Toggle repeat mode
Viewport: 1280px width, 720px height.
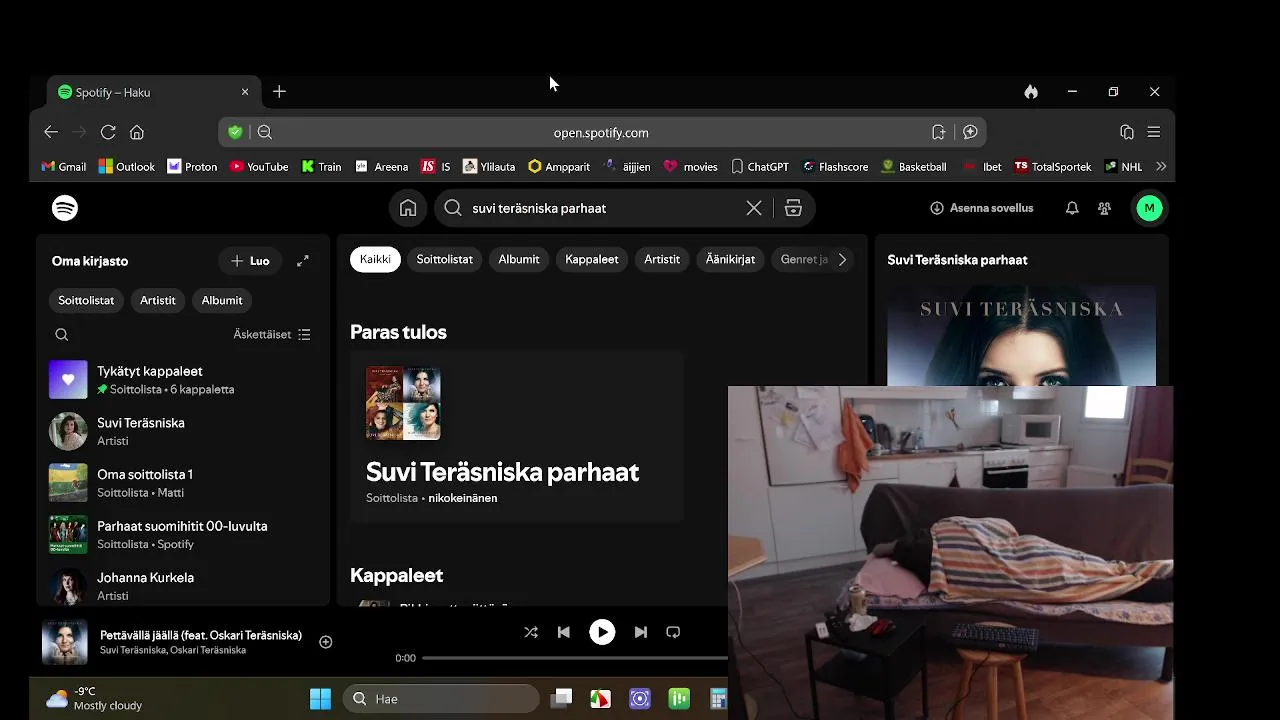[673, 632]
